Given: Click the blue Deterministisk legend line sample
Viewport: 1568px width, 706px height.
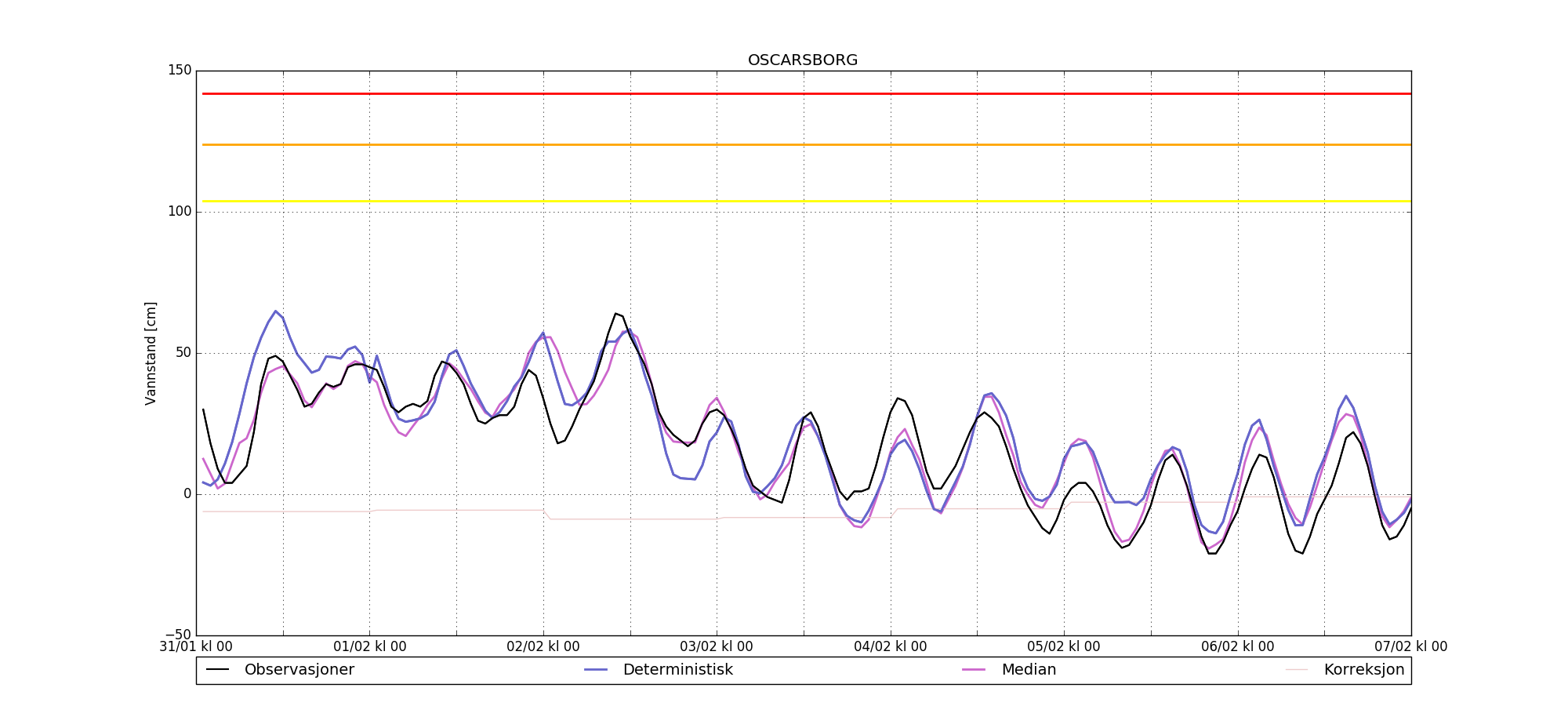Looking at the screenshot, I should click(596, 670).
